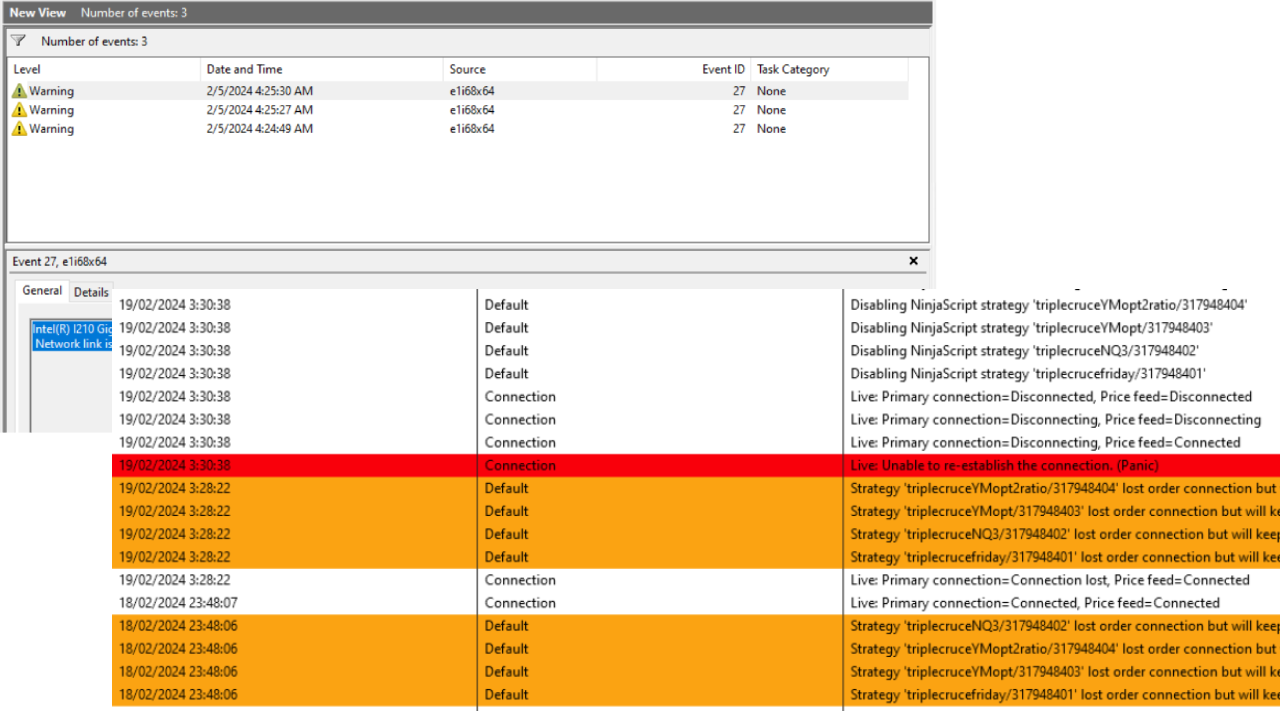Viewport: 1280px width, 720px height.
Task: Switch to the Details tab
Action: tap(91, 292)
